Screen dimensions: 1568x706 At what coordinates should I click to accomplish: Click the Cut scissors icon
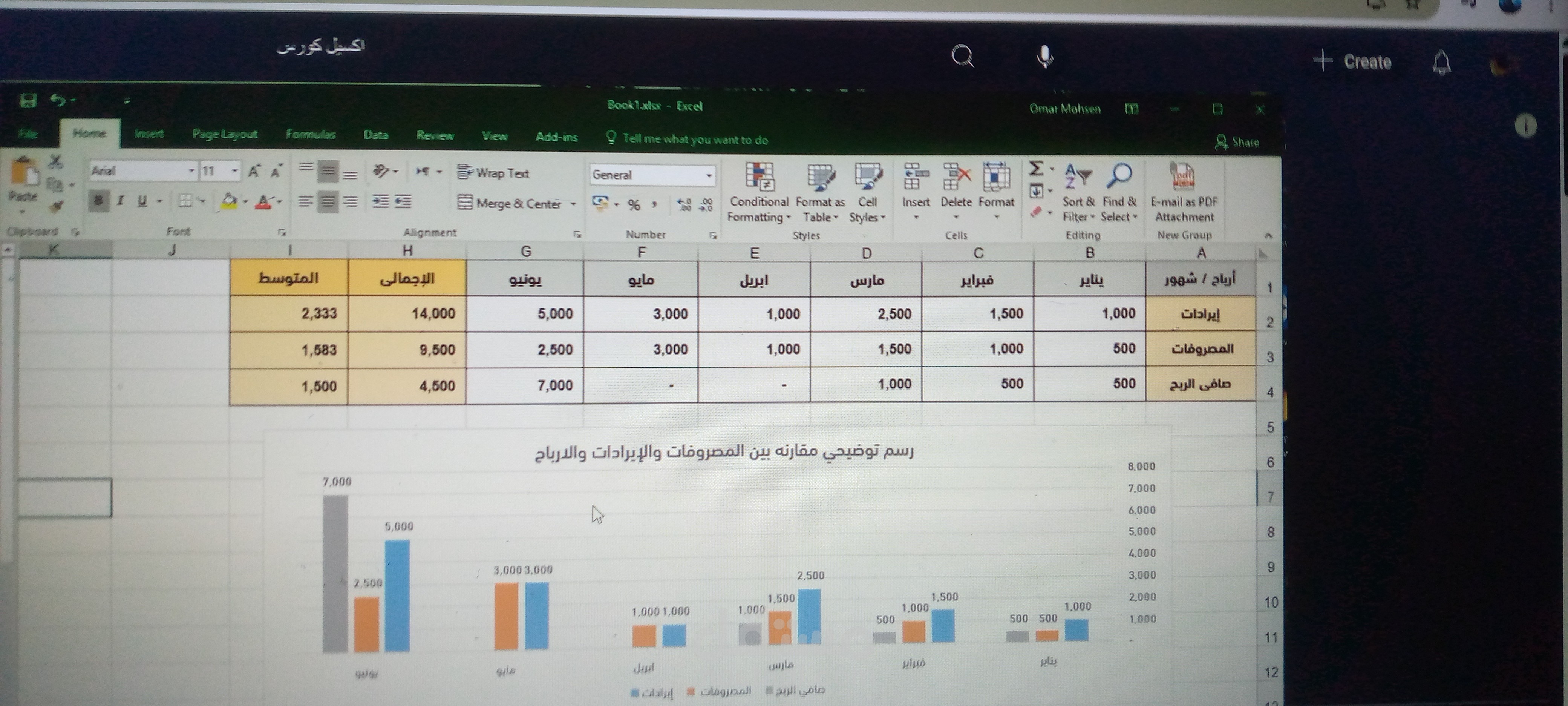(56, 161)
